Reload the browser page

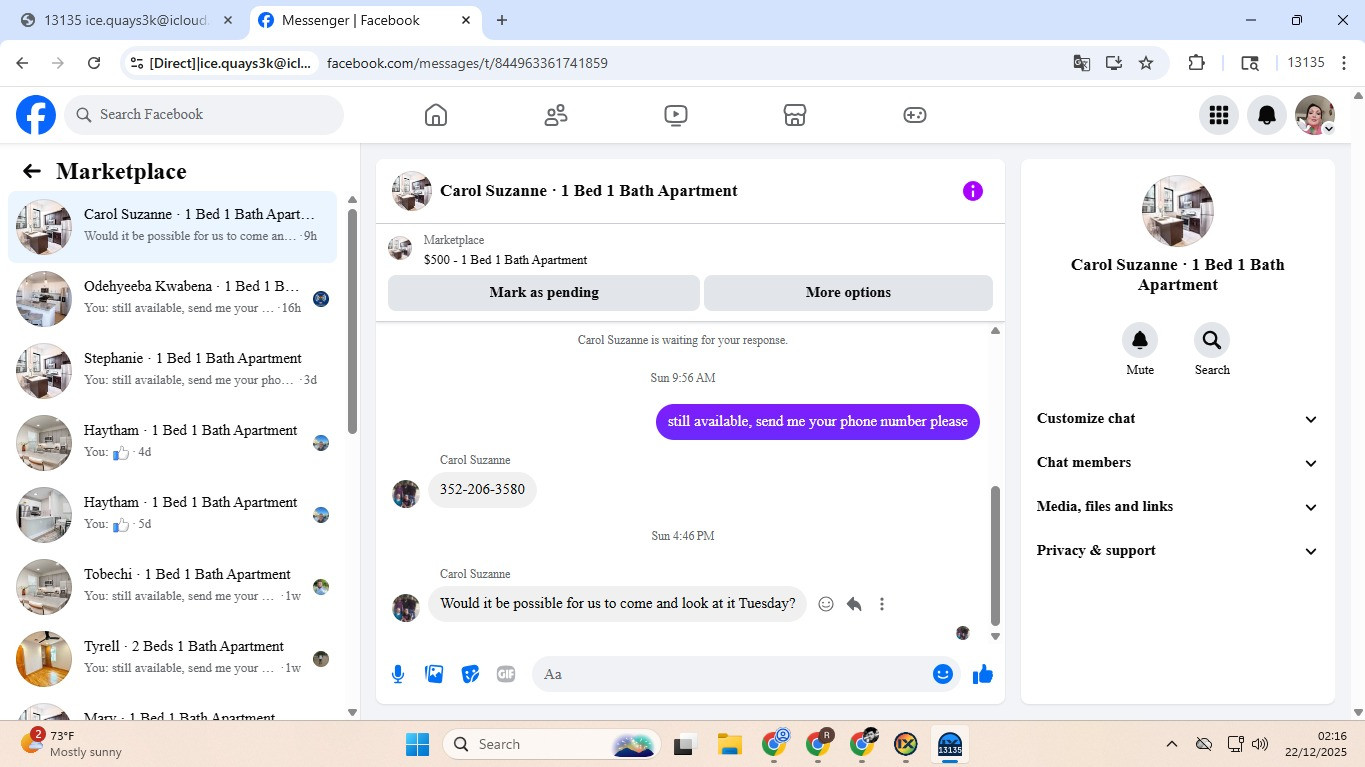pos(94,63)
